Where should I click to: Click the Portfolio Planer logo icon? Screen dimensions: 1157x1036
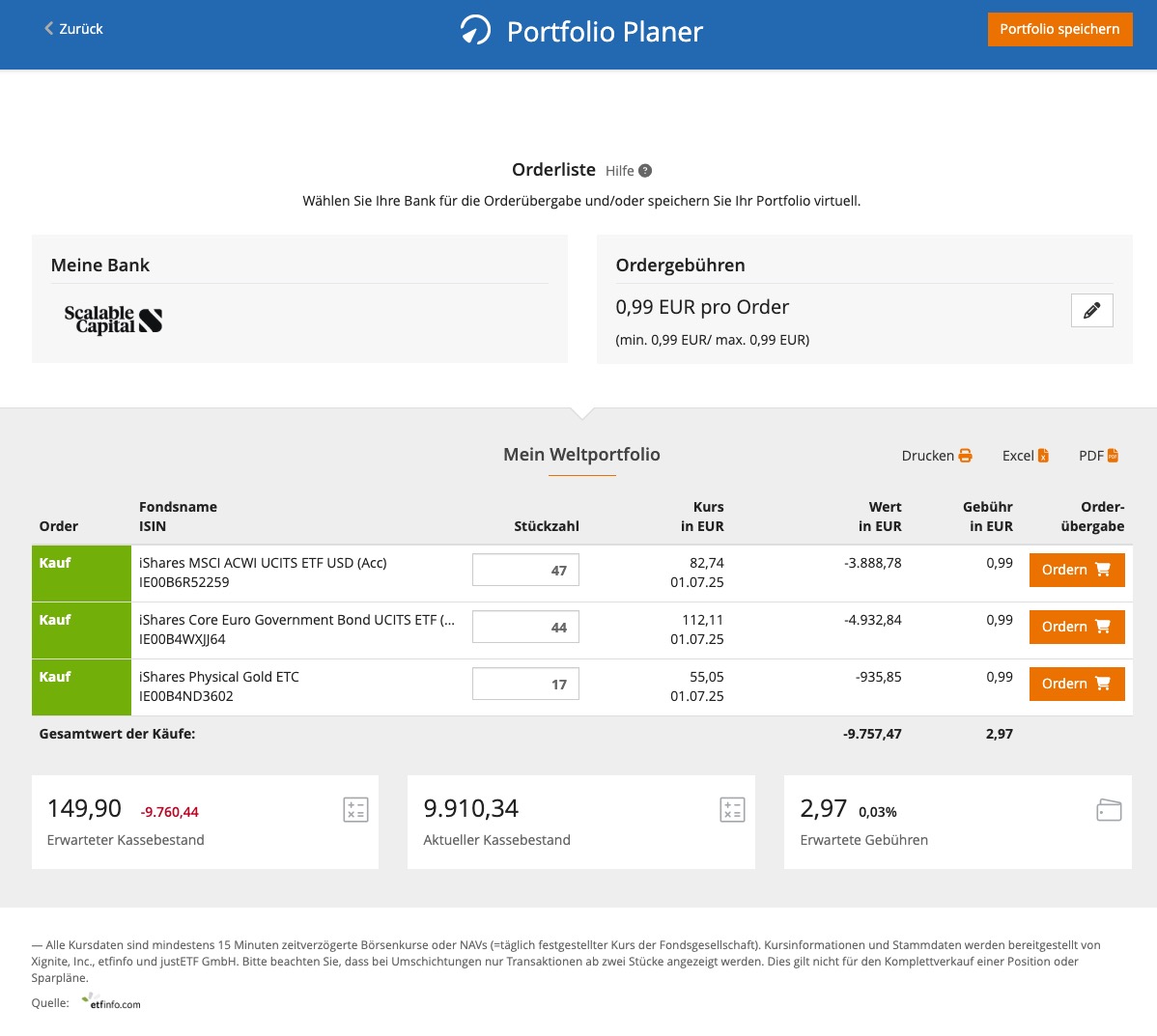pyautogui.click(x=475, y=30)
